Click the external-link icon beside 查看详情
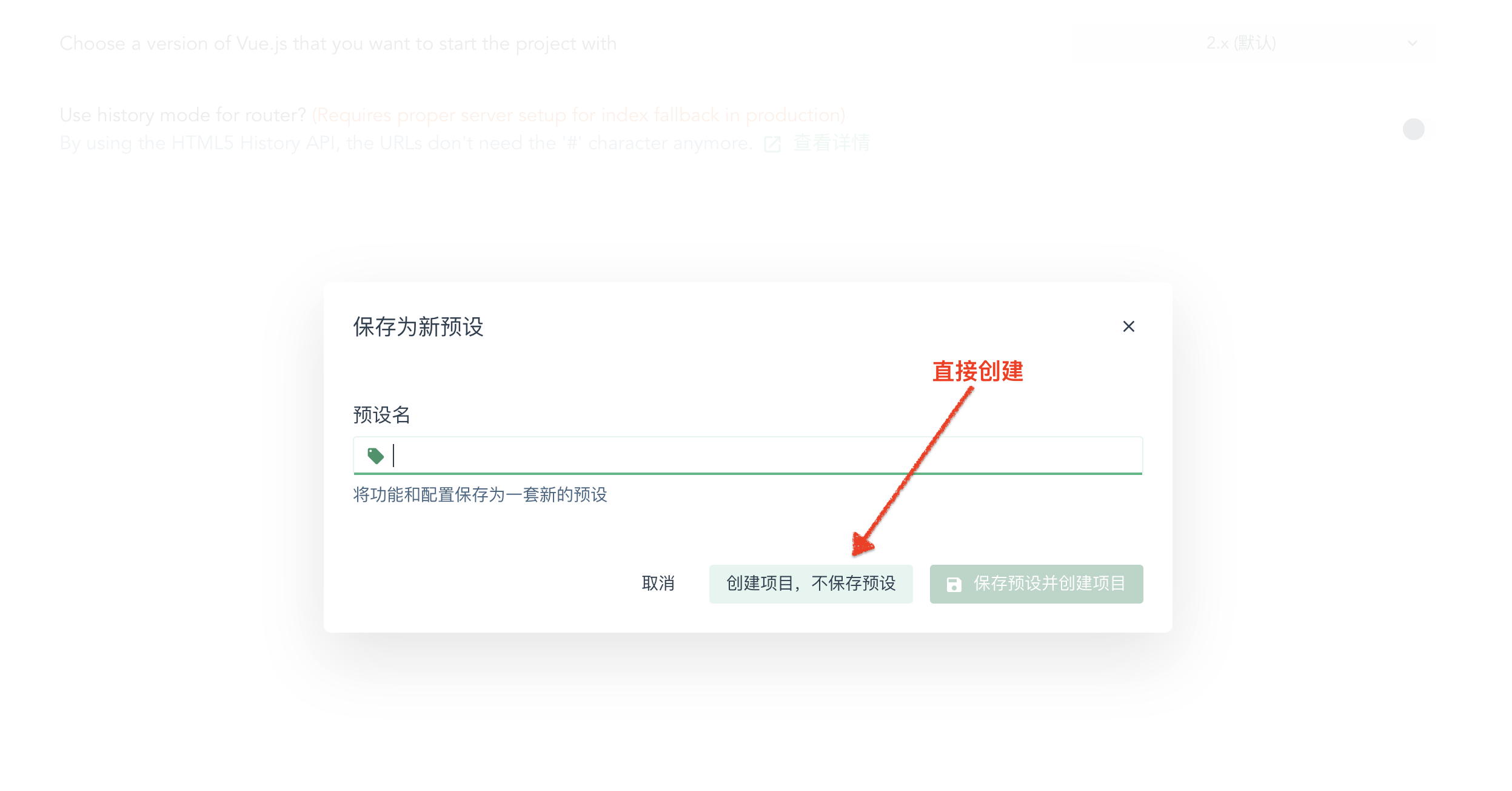1512x791 pixels. click(771, 143)
